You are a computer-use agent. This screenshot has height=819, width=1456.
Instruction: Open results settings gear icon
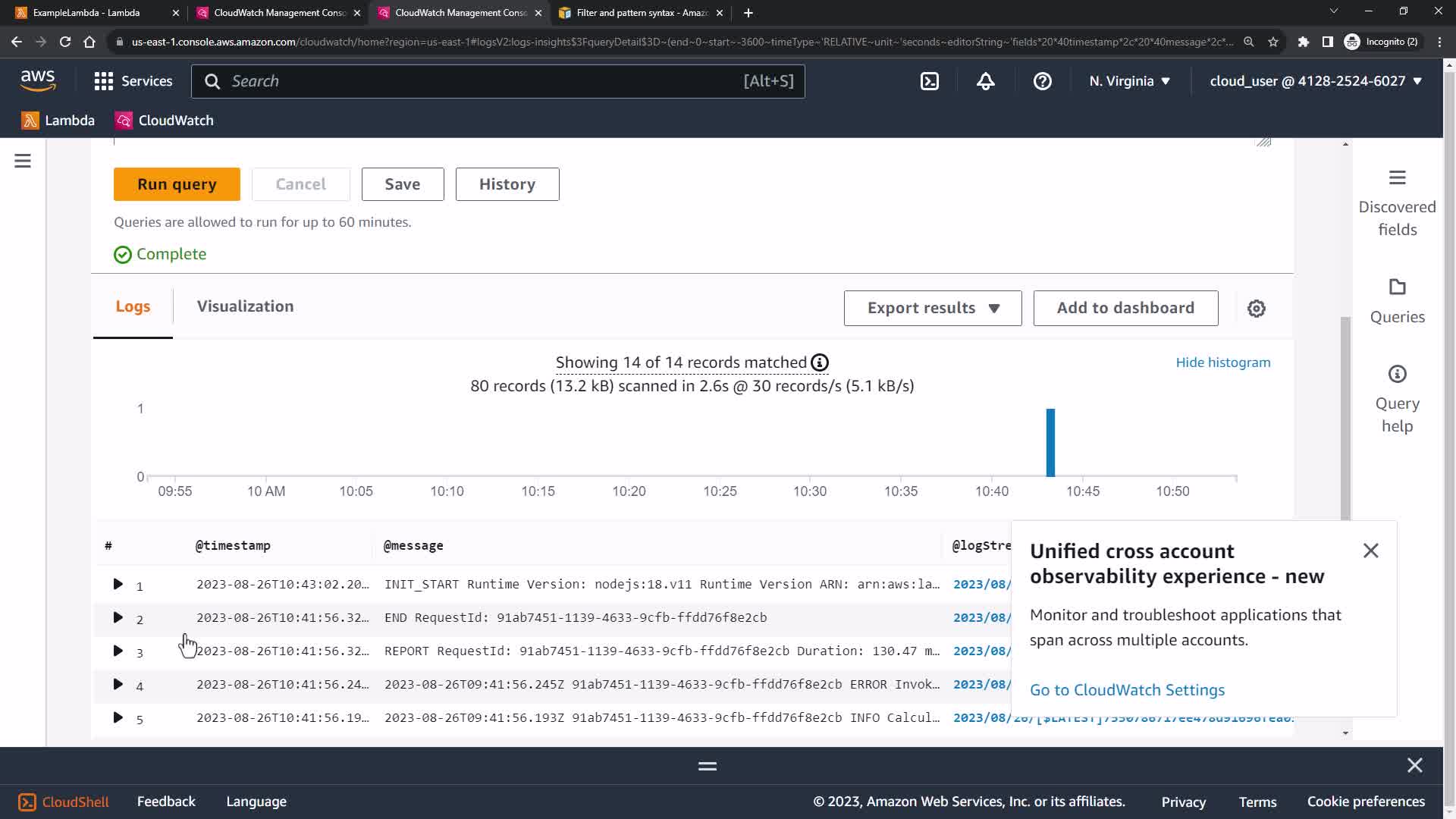1256,309
